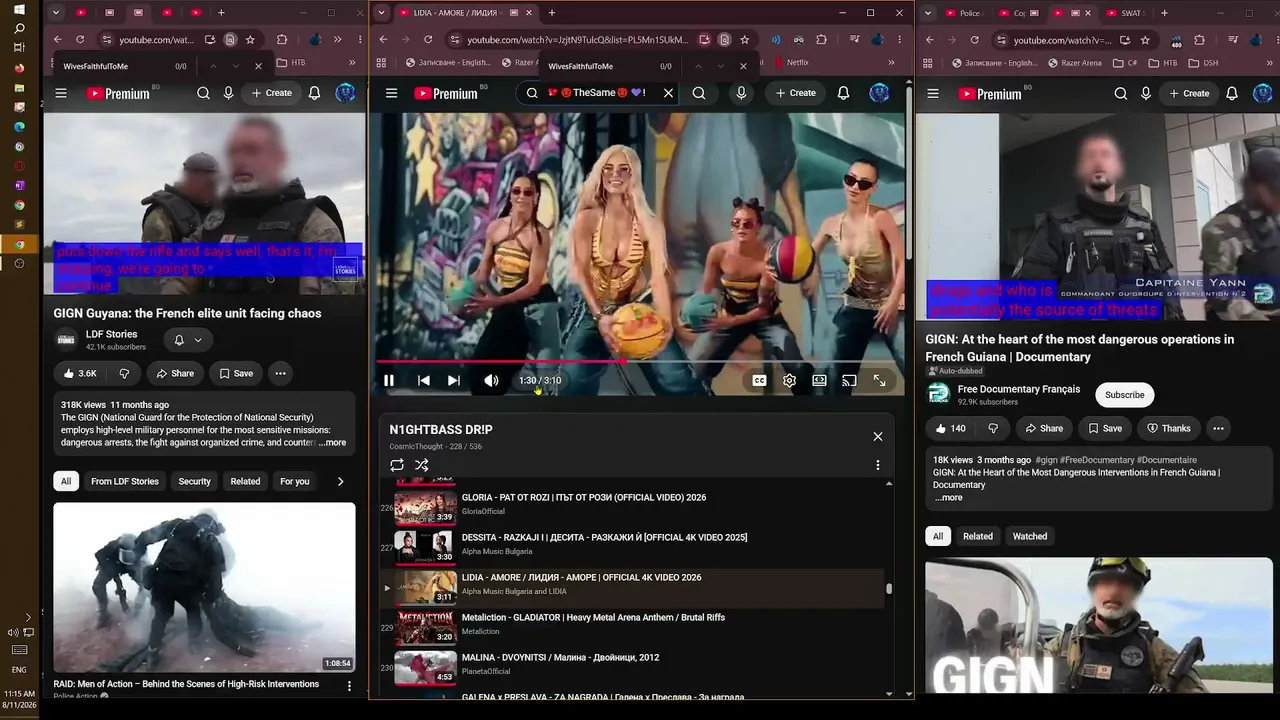
Task: Open notifications bell in middle window
Action: tap(843, 93)
